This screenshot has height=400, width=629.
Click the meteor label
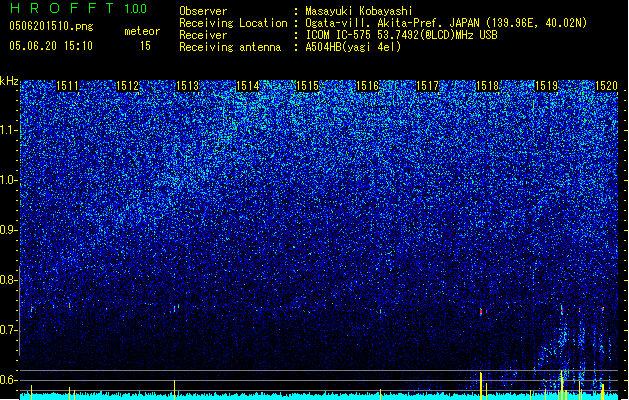pos(142,31)
